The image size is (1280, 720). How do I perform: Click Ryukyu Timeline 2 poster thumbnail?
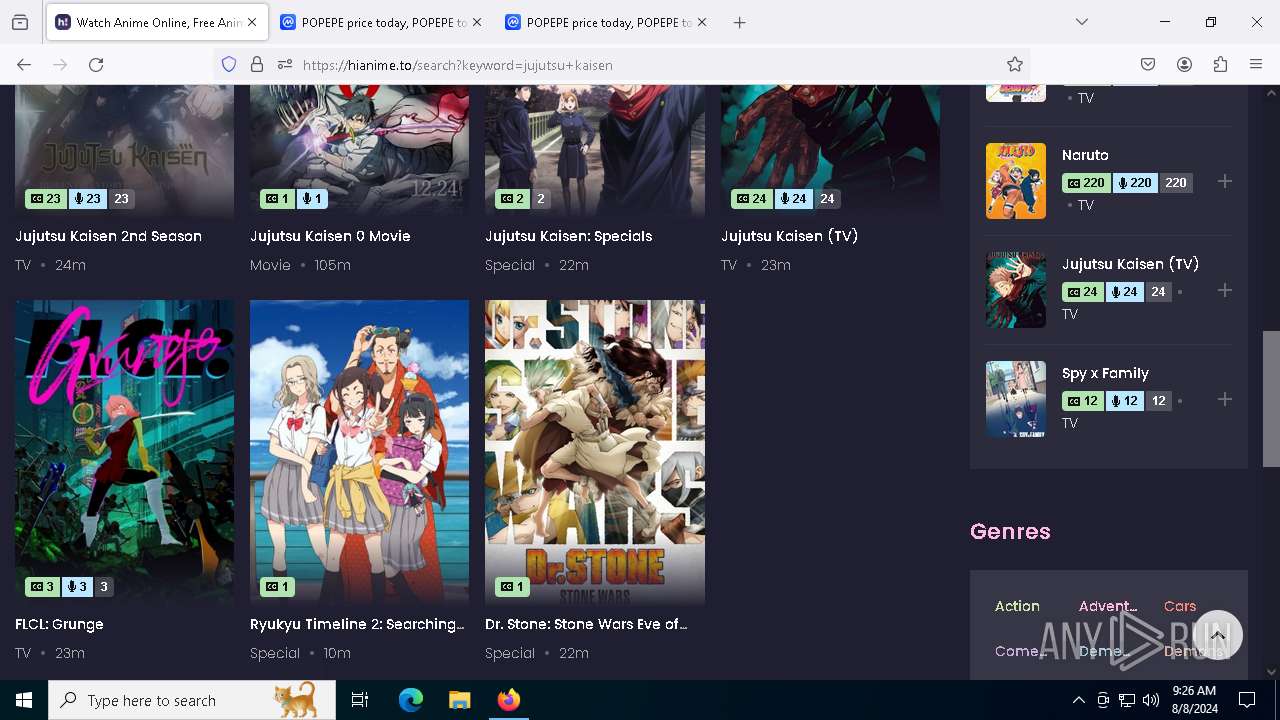point(359,452)
